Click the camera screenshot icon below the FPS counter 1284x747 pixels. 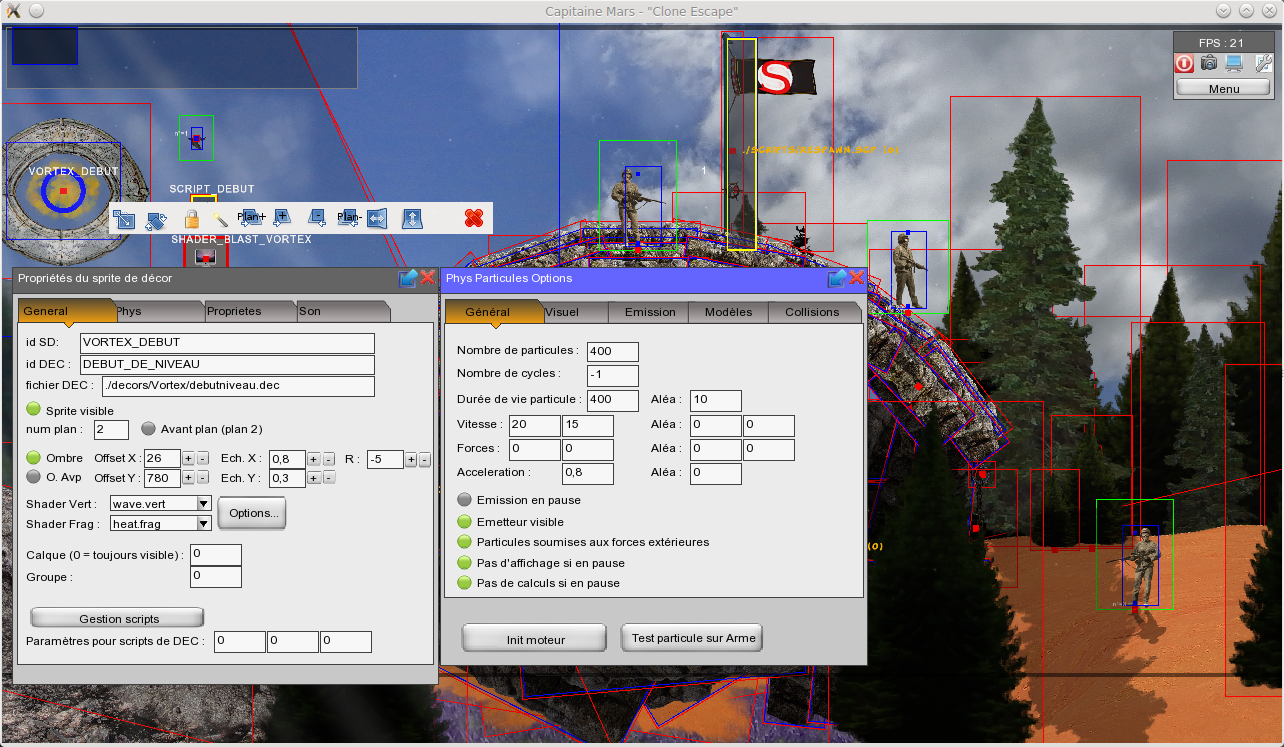pos(1209,63)
